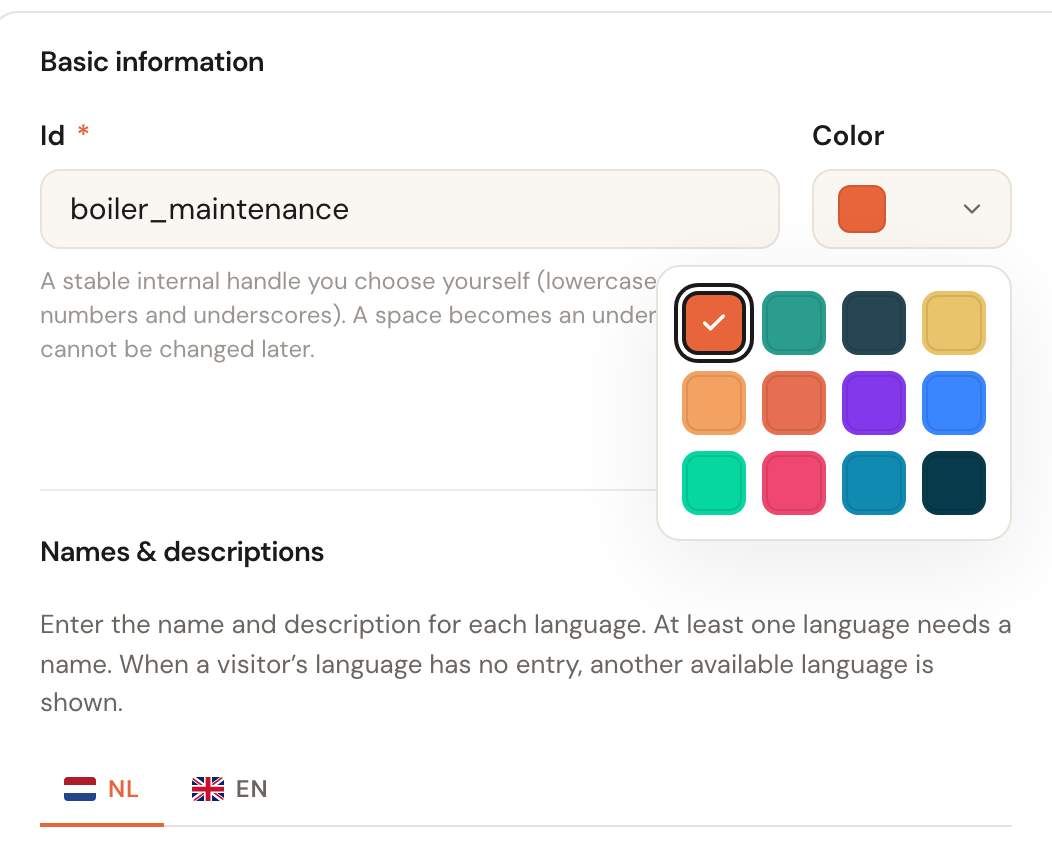Choose the dark slate color swatch
The height and width of the screenshot is (868, 1052).
click(874, 323)
